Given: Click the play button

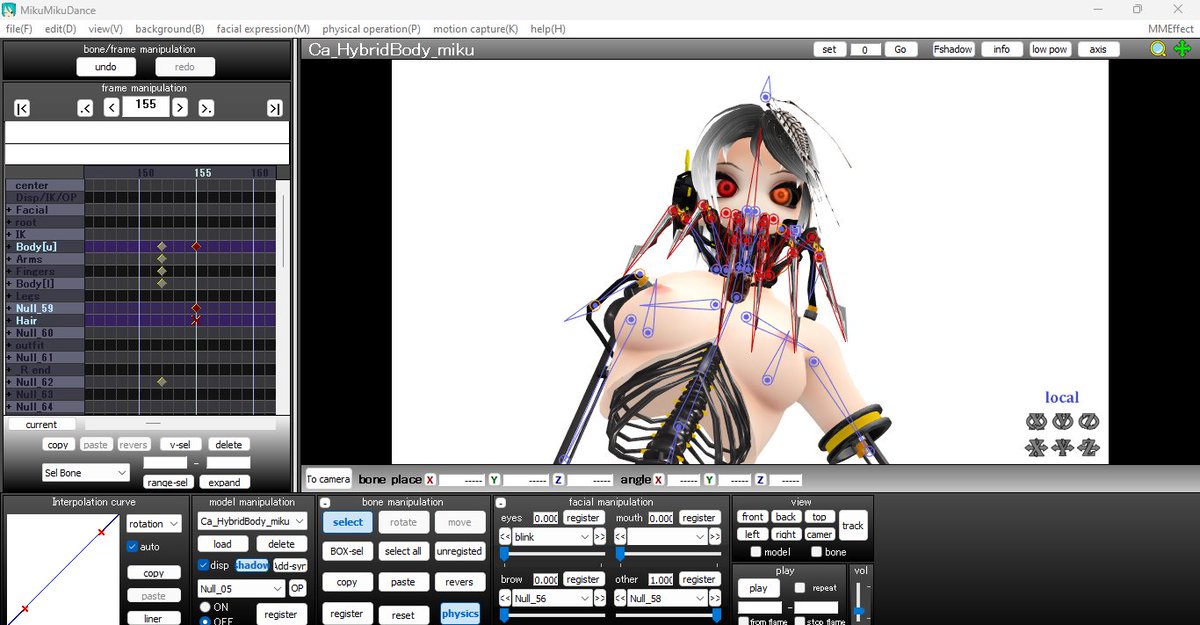Looking at the screenshot, I should pos(758,588).
